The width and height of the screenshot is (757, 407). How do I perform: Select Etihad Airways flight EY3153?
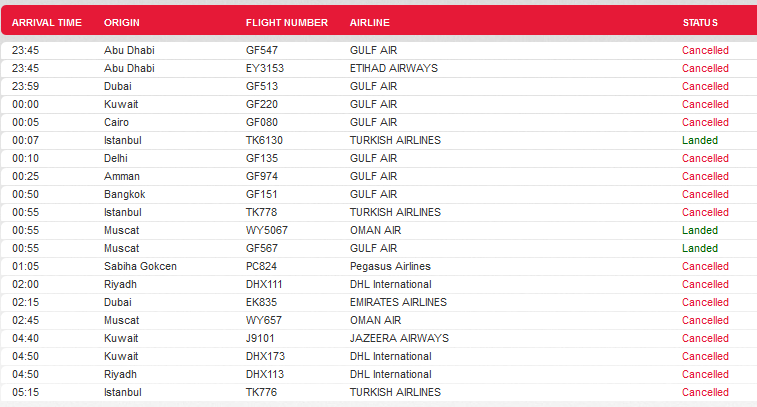coord(378,68)
